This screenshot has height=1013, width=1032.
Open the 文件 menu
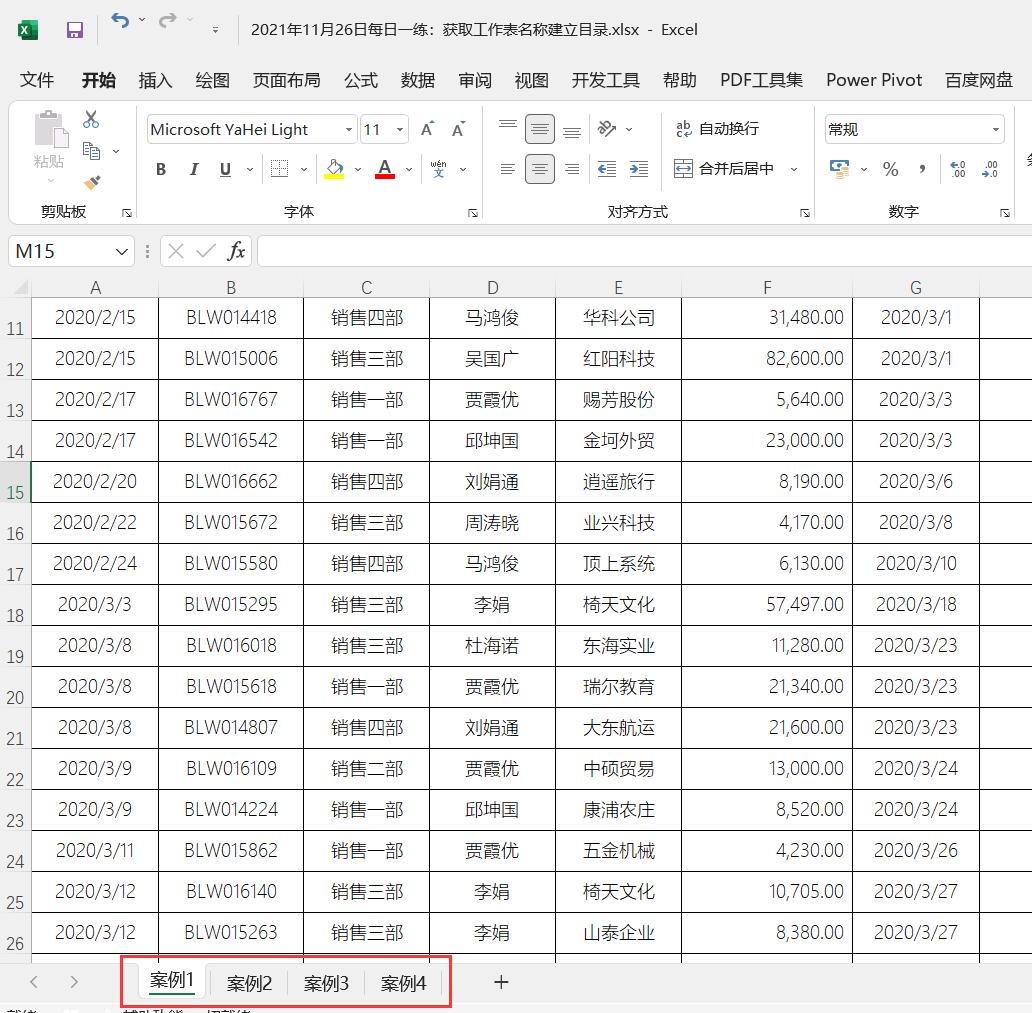tap(36, 80)
